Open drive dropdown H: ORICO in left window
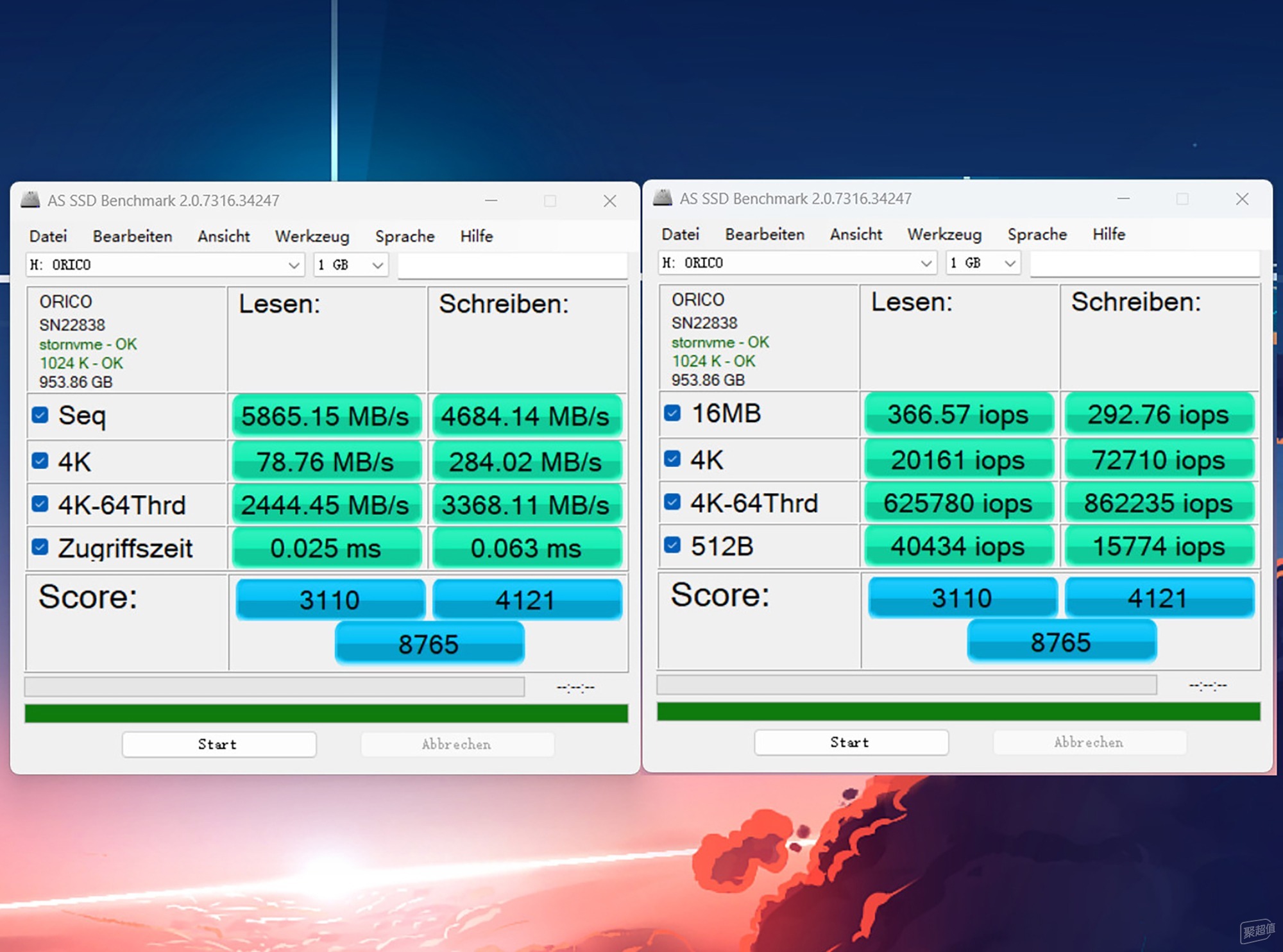1283x952 pixels. pos(165,265)
